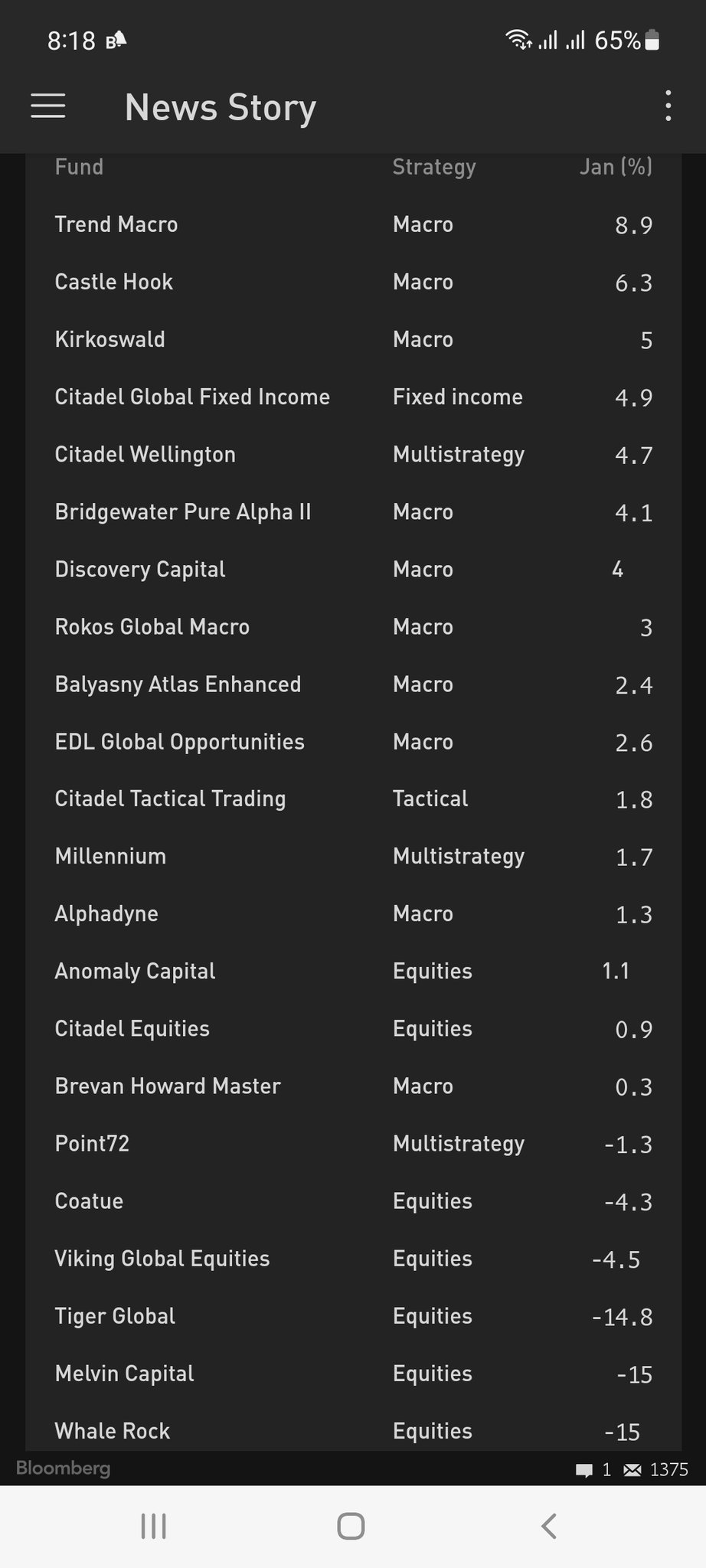The height and width of the screenshot is (1568, 706).
Task: Tap the Bloomberg logo in footer
Action: pos(64,1468)
